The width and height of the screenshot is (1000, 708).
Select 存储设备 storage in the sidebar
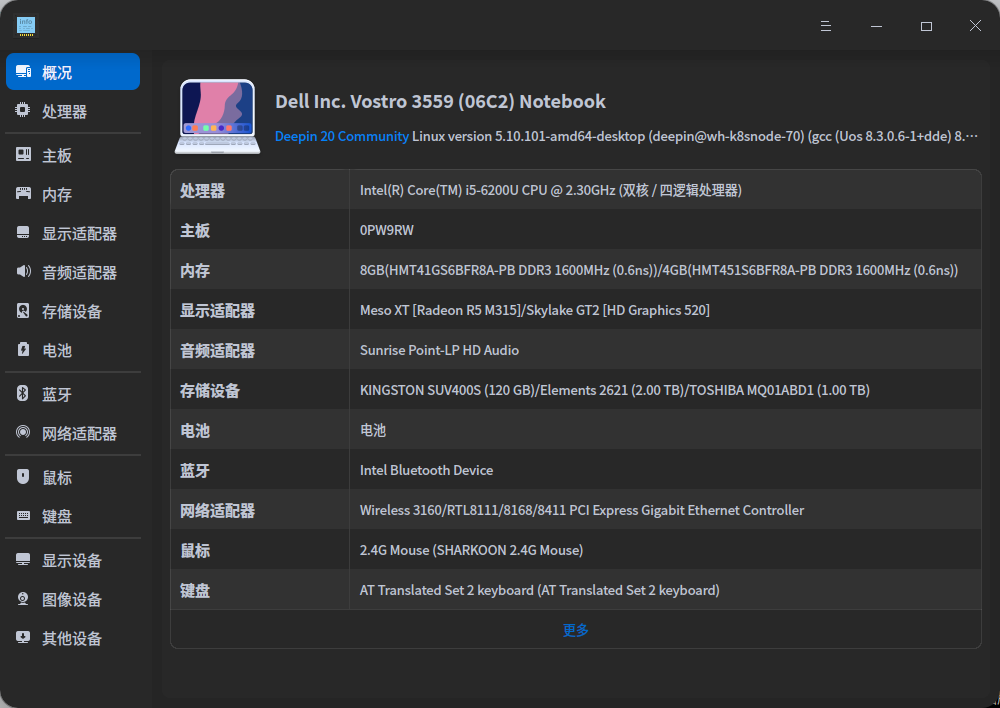(73, 311)
